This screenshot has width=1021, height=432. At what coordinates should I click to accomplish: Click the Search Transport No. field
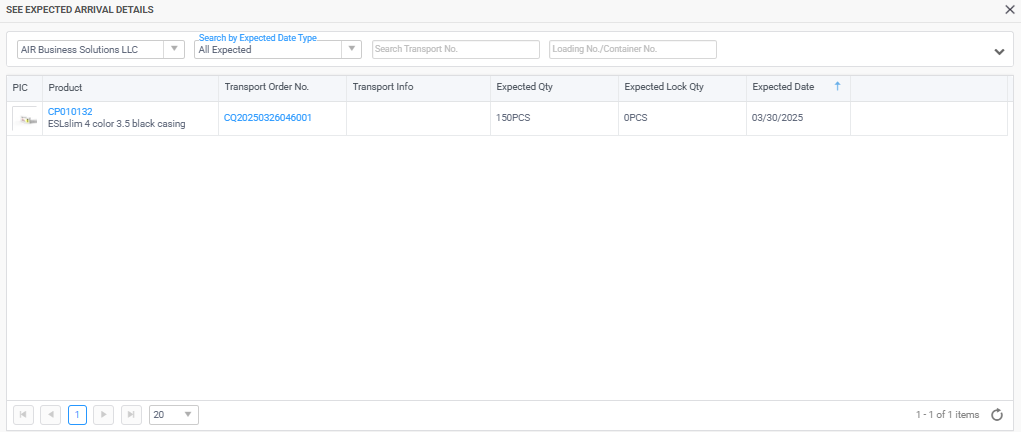click(455, 49)
